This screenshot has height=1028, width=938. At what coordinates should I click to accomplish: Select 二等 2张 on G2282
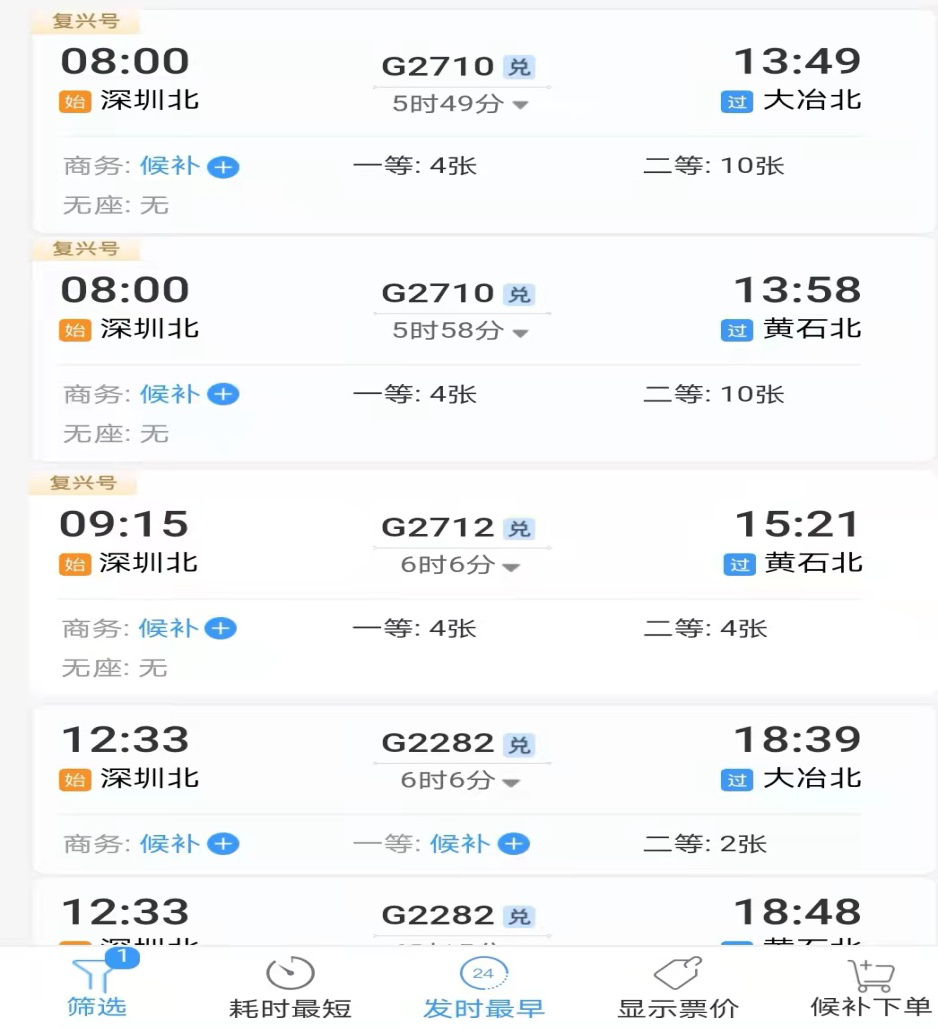[x=705, y=843]
